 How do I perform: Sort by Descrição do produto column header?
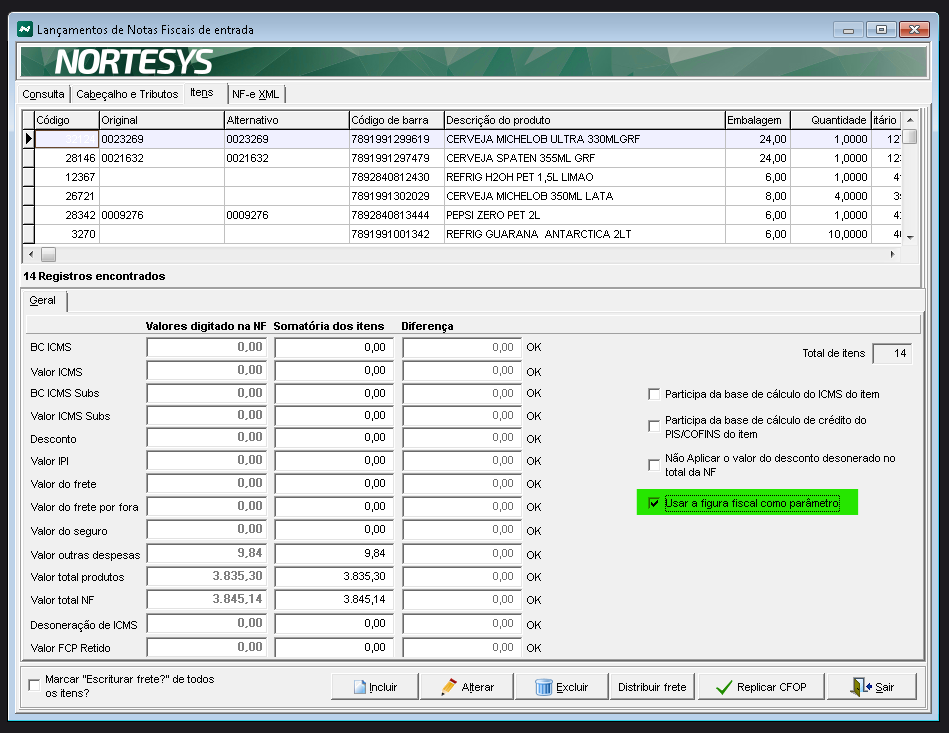583,120
